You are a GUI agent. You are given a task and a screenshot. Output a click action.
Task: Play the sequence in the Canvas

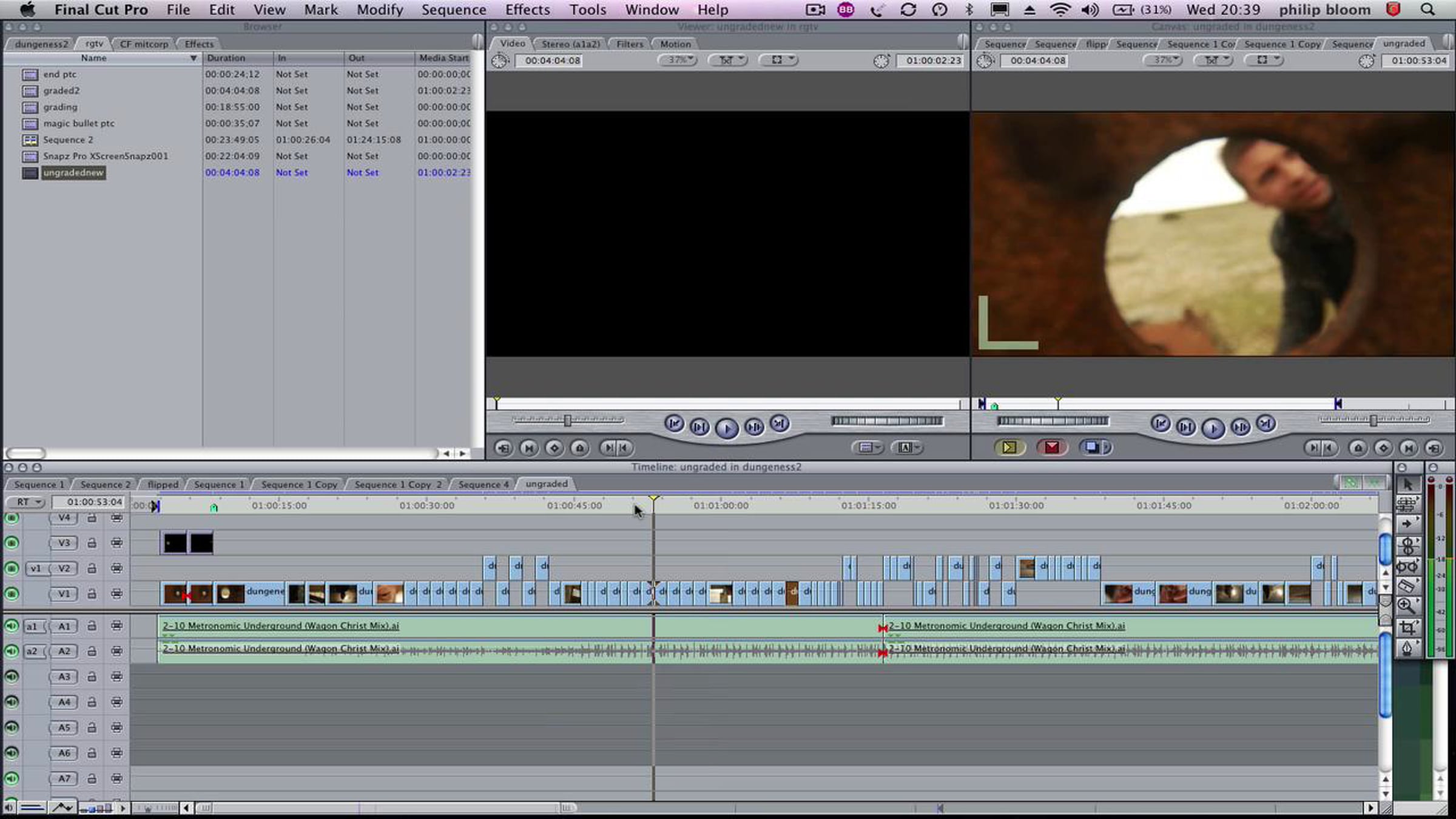click(1213, 428)
